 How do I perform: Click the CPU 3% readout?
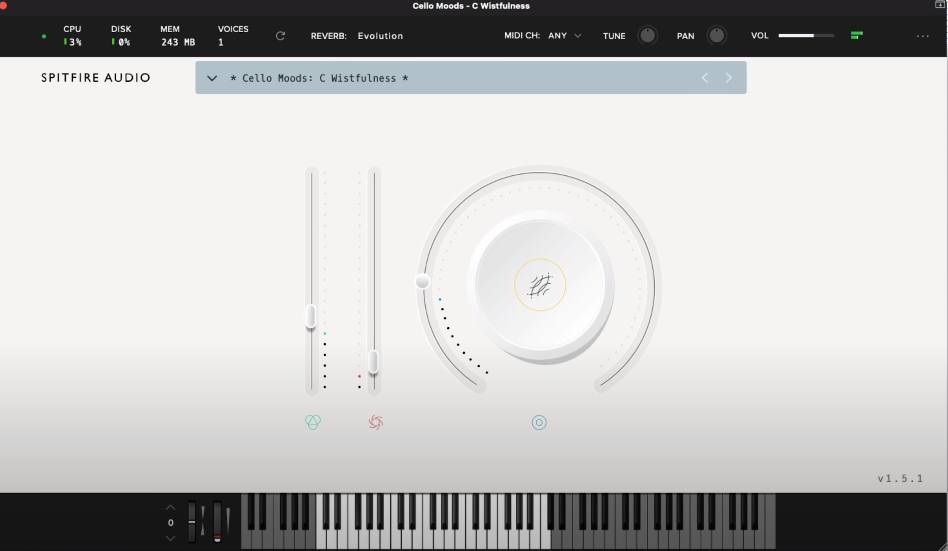coord(73,36)
